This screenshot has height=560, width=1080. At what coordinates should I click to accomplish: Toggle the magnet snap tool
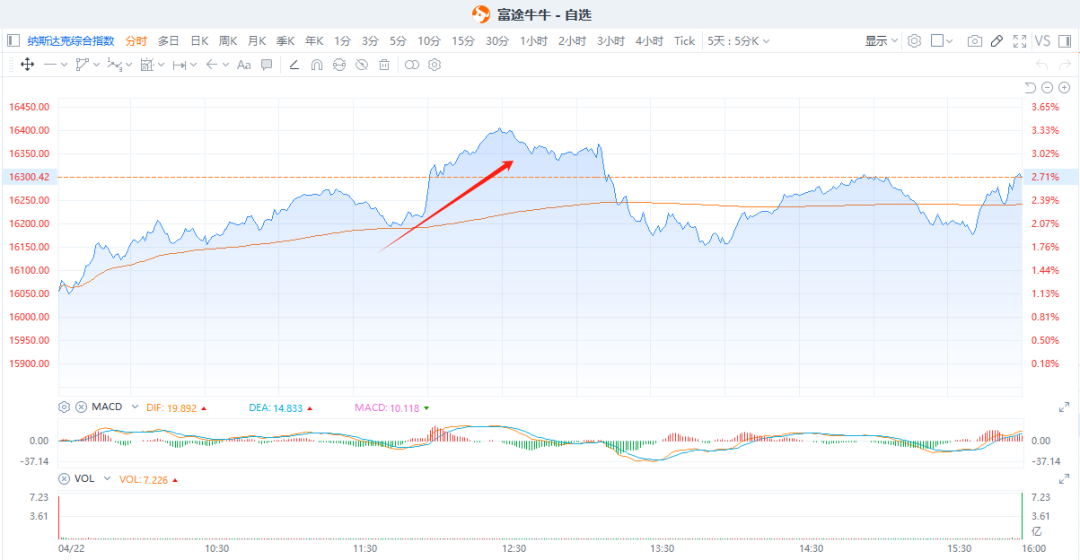(x=317, y=65)
